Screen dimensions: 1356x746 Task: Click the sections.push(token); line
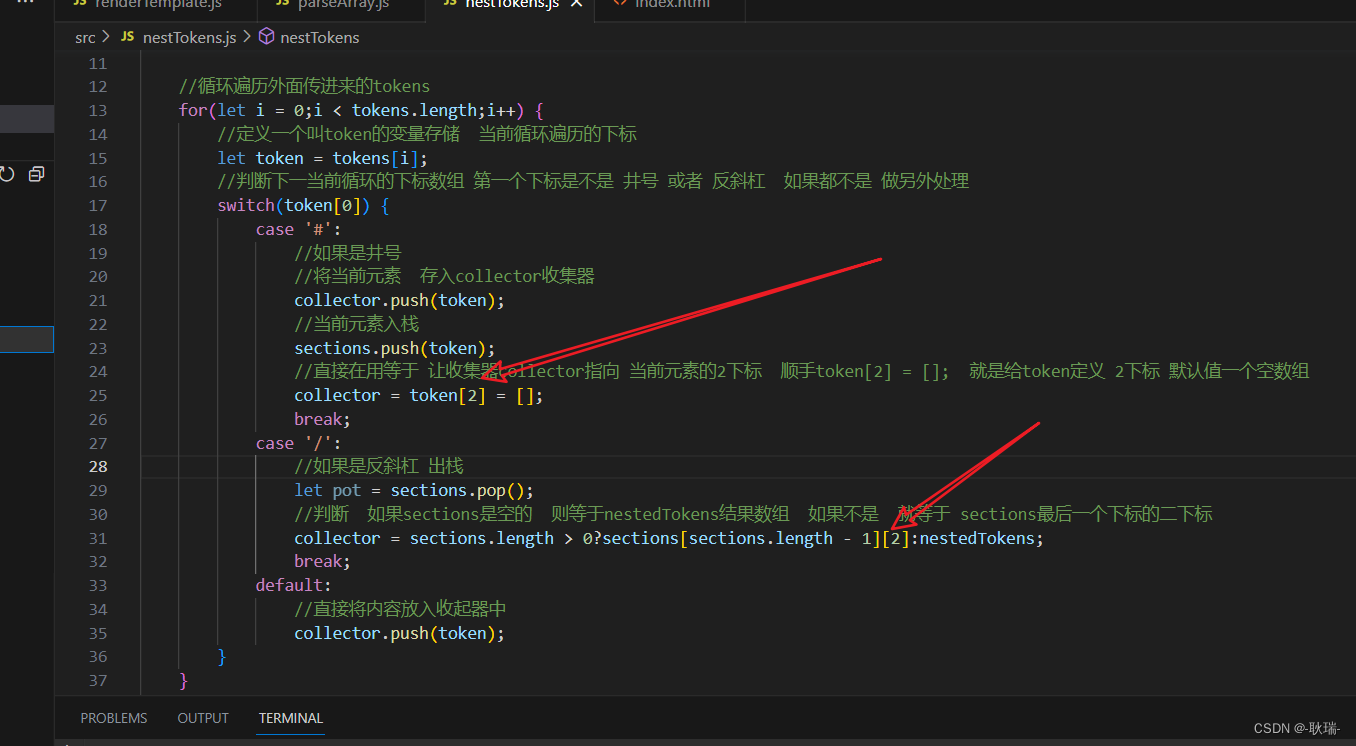395,348
